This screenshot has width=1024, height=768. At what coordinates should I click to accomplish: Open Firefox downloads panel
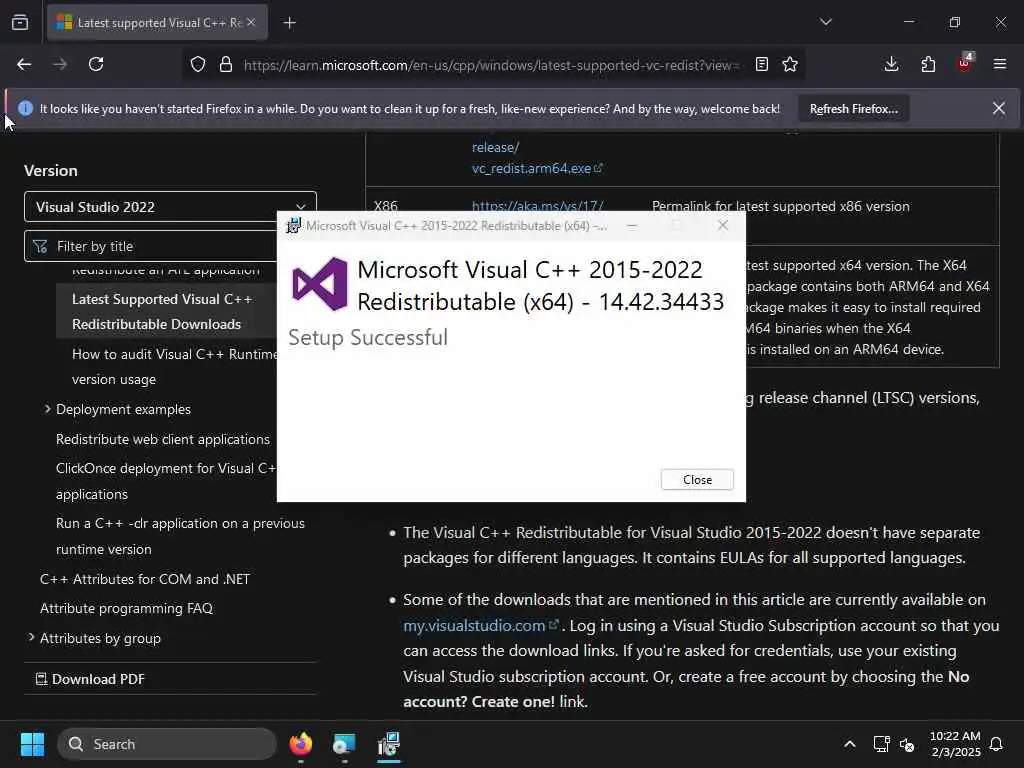coord(891,64)
